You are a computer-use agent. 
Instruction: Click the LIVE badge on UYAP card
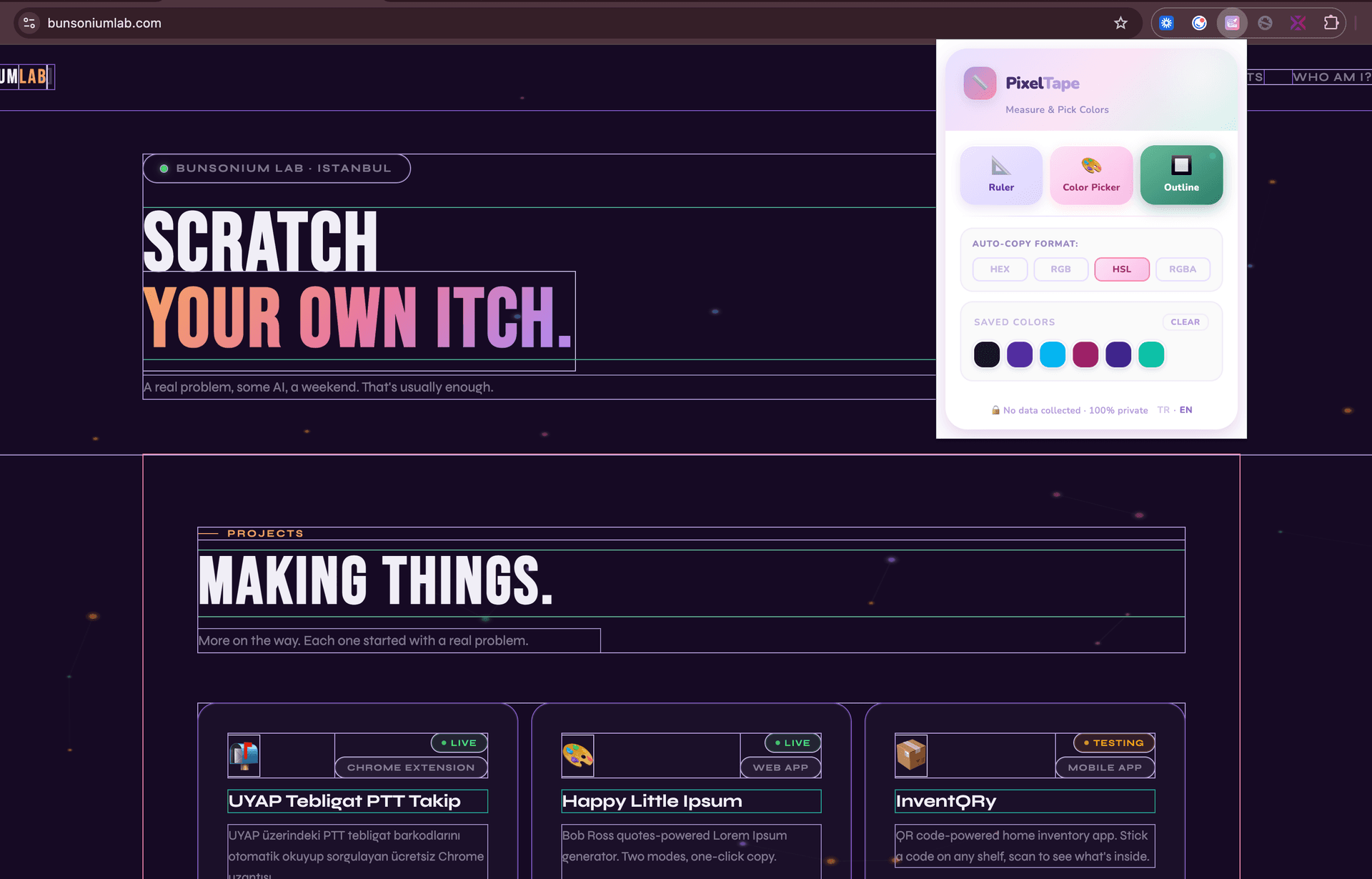pyautogui.click(x=459, y=743)
